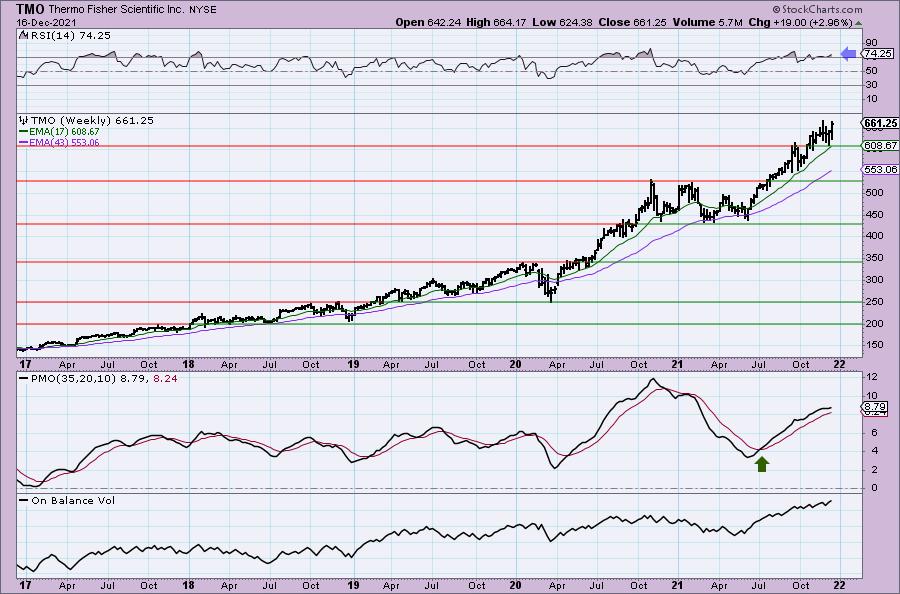Click the 150 level on price axis
The width and height of the screenshot is (900, 594).
(x=874, y=345)
